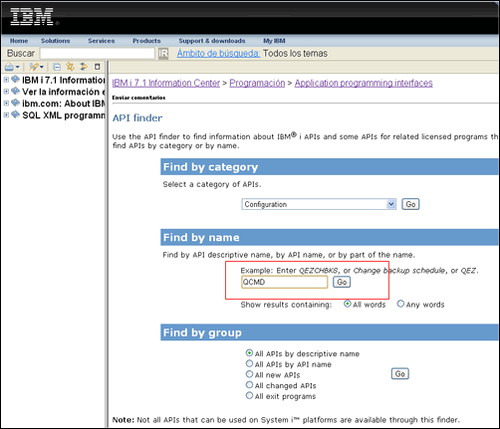
Task: Expand the ibm.com: About IBM tree node
Action: point(6,103)
